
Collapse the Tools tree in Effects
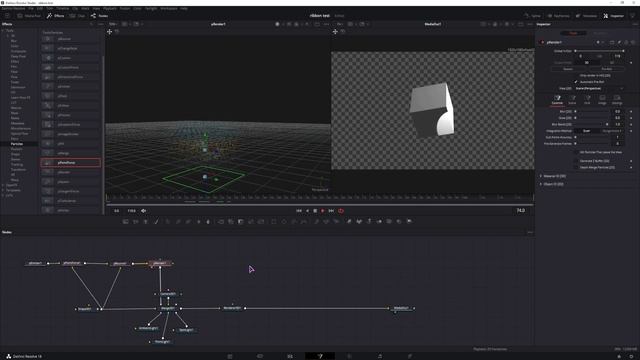(3, 30)
